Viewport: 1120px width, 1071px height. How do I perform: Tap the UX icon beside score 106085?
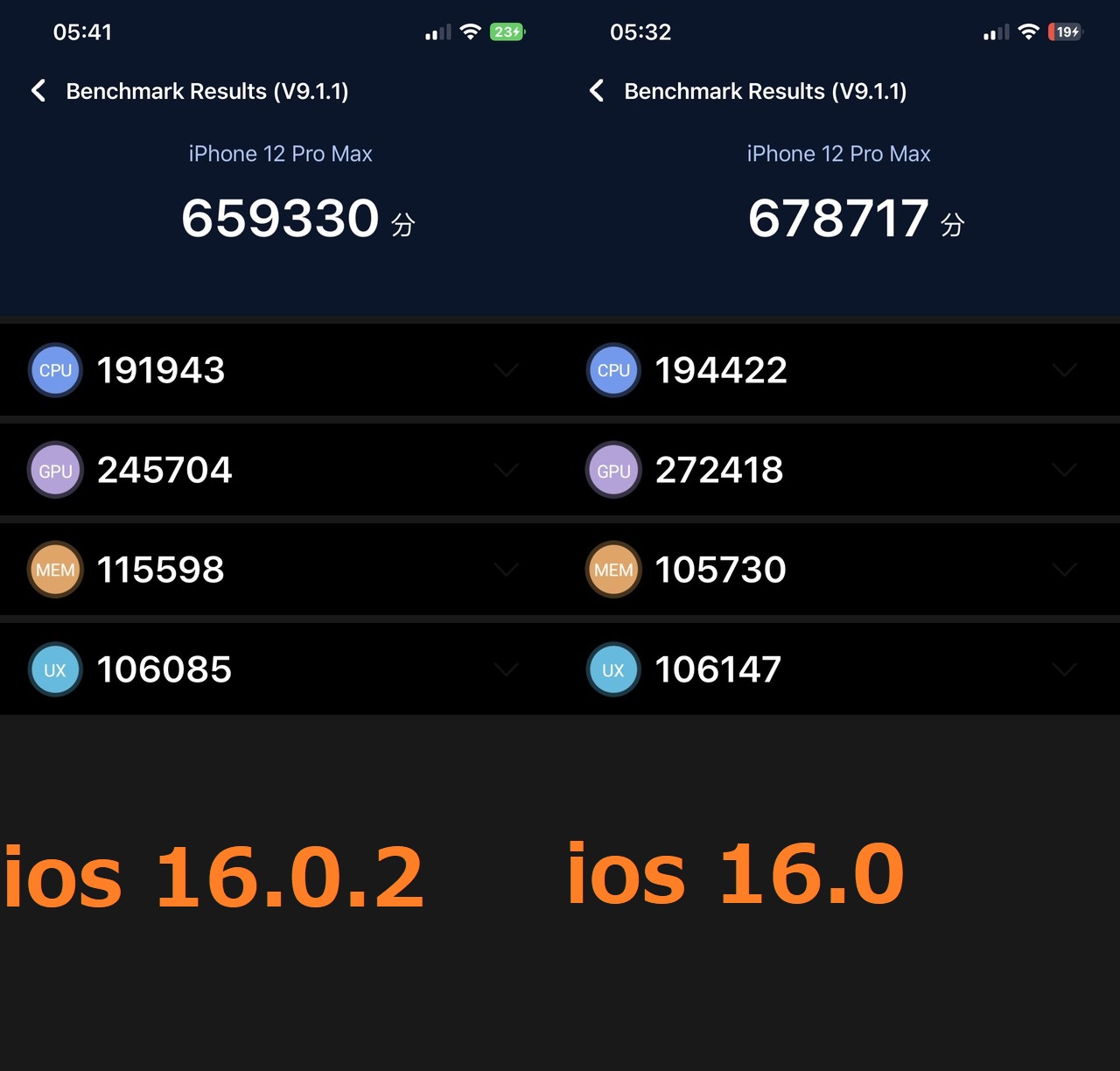55,669
